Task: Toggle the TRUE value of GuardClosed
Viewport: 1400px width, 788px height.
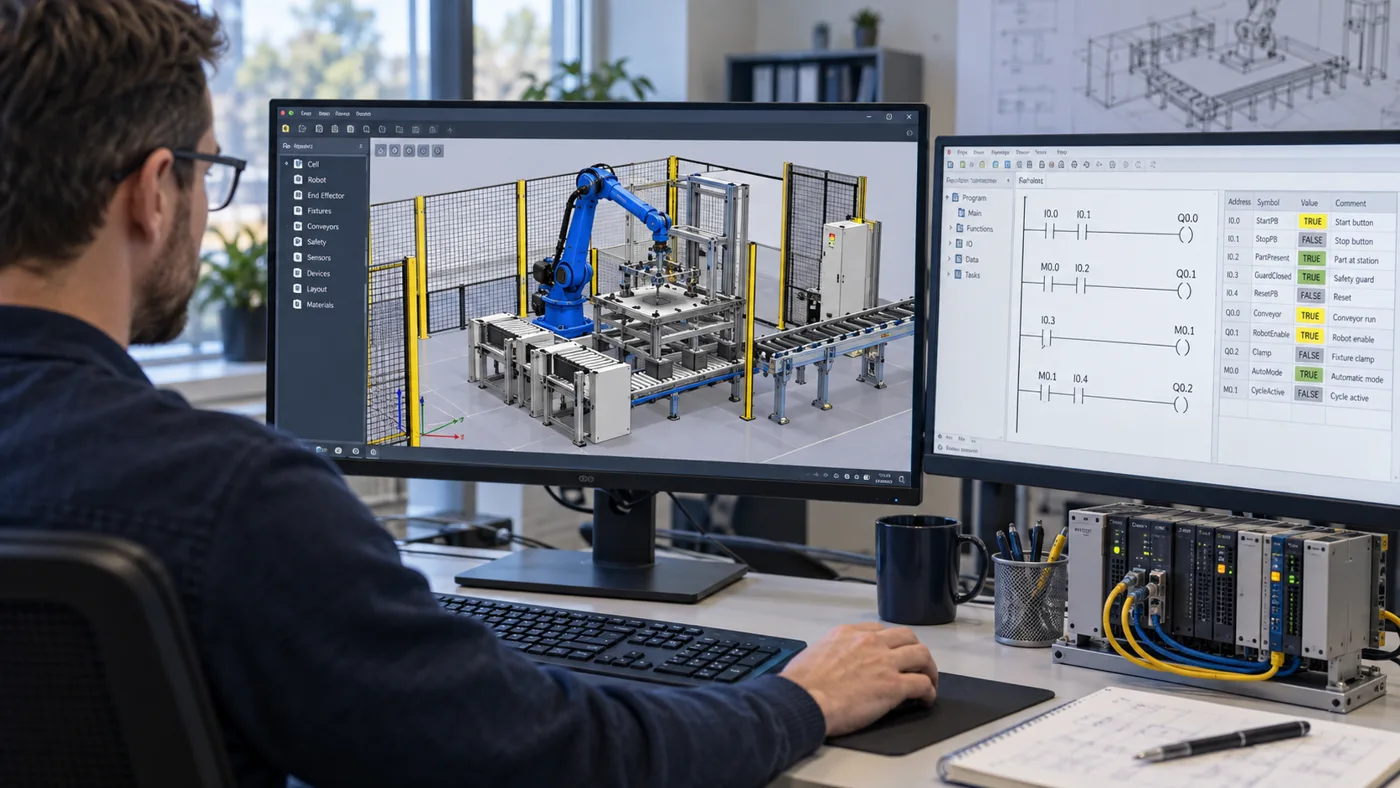Action: coord(1311,277)
